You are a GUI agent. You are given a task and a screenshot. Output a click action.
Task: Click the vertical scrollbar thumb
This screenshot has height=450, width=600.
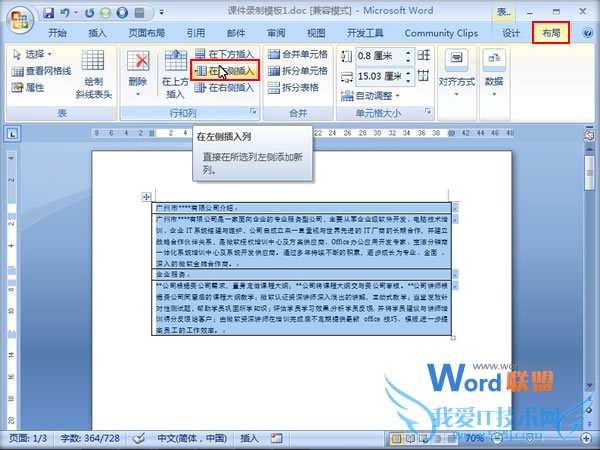pyautogui.click(x=589, y=172)
